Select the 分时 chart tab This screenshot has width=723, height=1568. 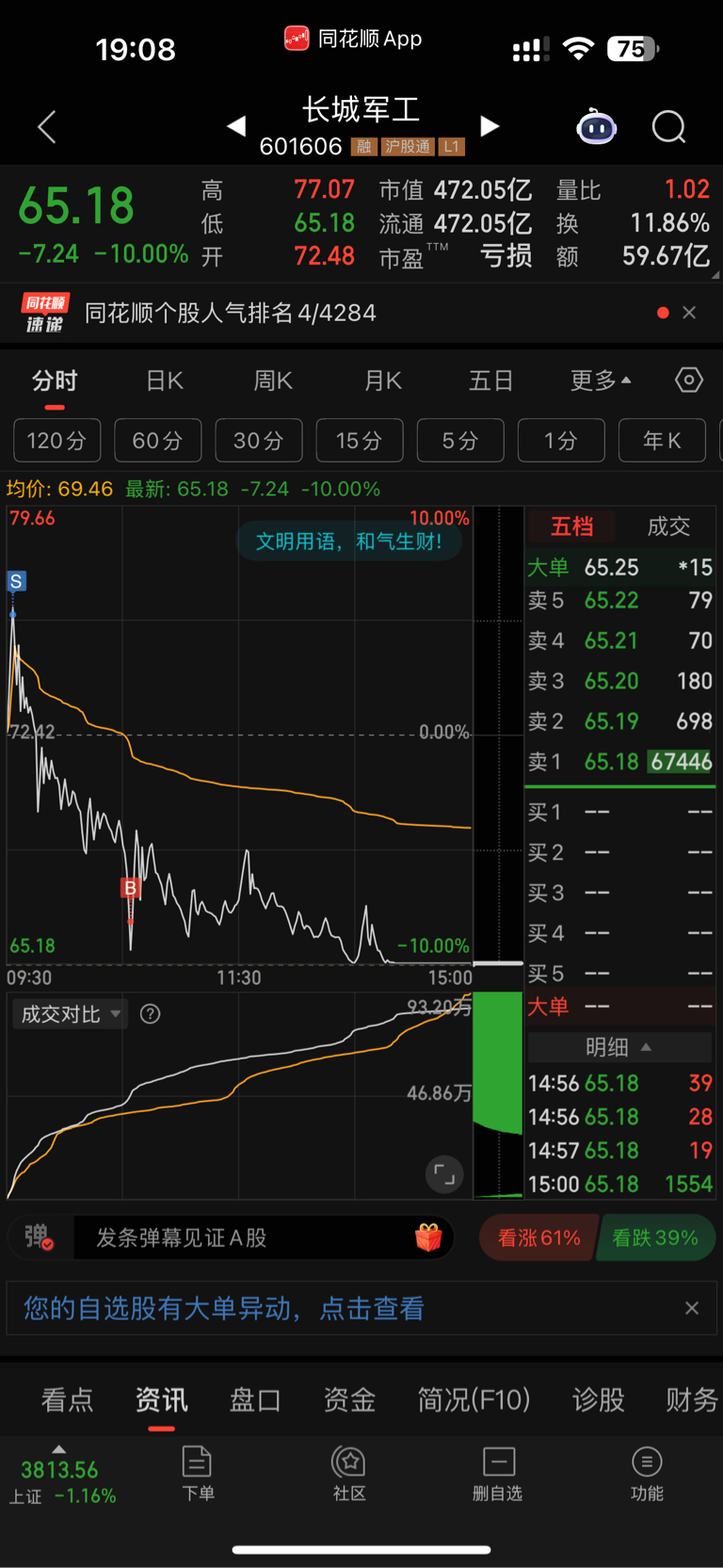point(55,380)
